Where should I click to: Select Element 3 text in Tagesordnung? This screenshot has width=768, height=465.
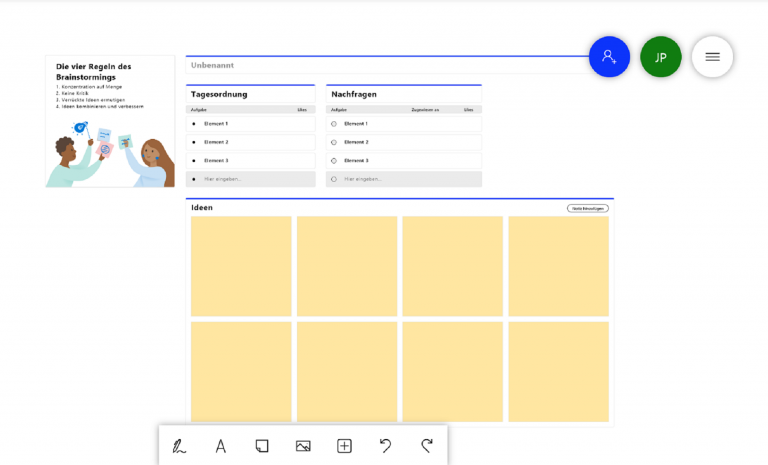[216, 161]
